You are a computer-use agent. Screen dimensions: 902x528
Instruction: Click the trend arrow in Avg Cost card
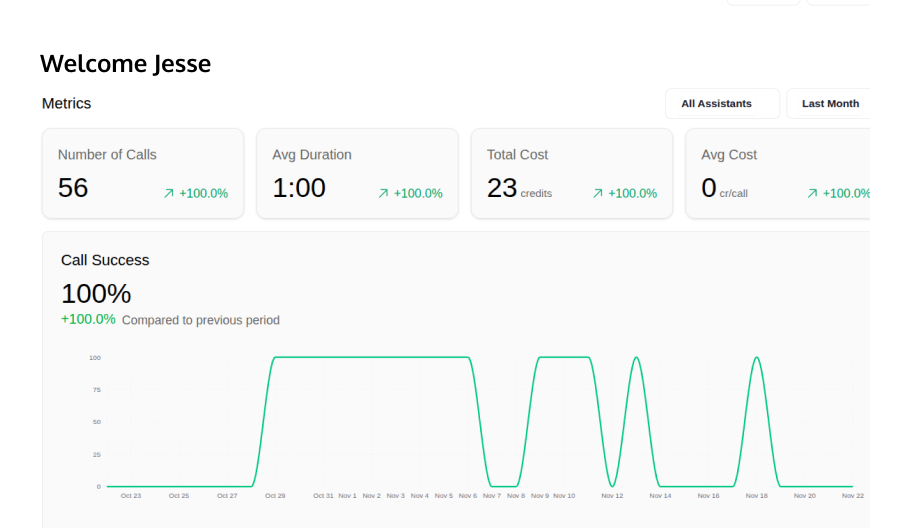click(x=812, y=193)
